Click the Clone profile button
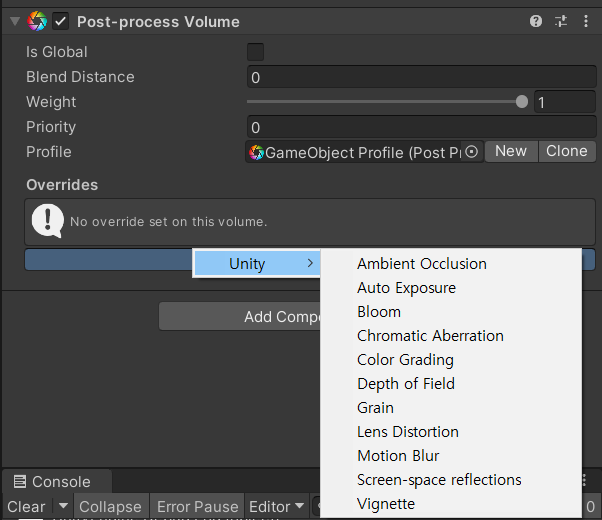This screenshot has height=520, width=602. coord(567,151)
